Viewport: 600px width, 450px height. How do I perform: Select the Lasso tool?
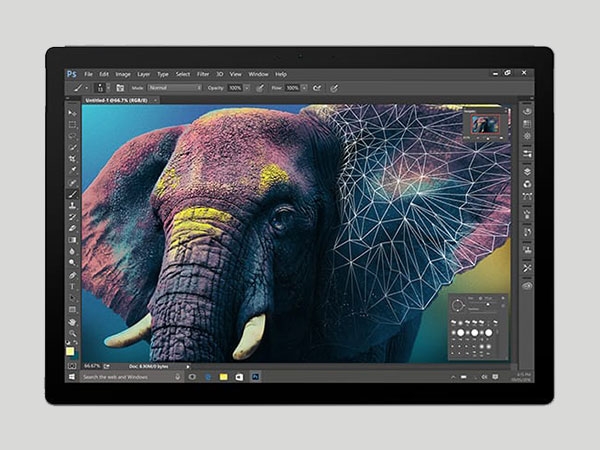(72, 136)
